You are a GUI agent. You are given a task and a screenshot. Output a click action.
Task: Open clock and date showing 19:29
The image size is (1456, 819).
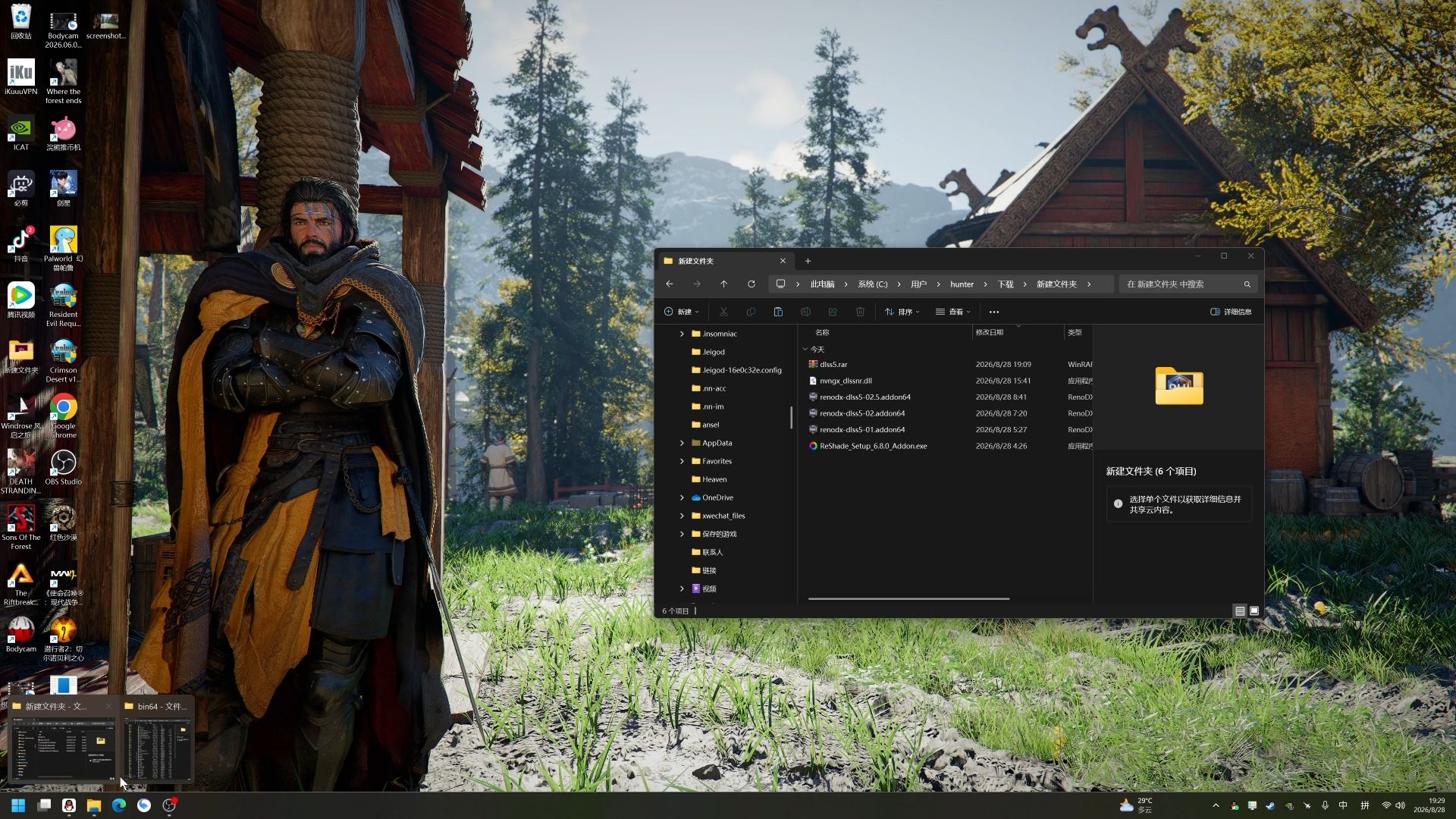[x=1429, y=805]
